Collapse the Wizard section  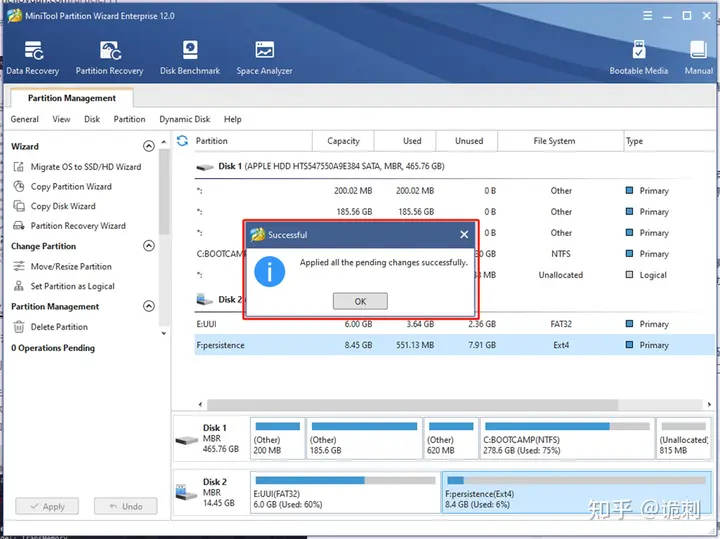tap(149, 146)
